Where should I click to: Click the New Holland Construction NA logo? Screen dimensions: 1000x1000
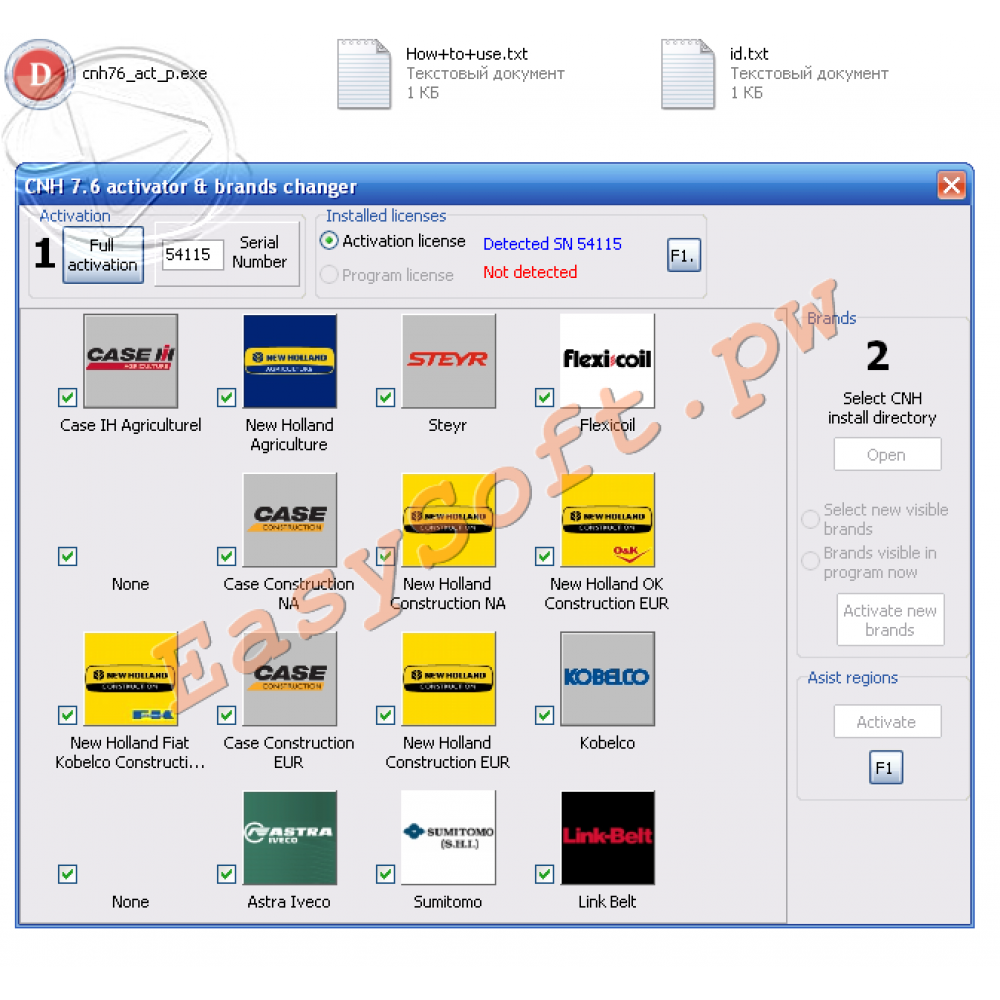[448, 520]
